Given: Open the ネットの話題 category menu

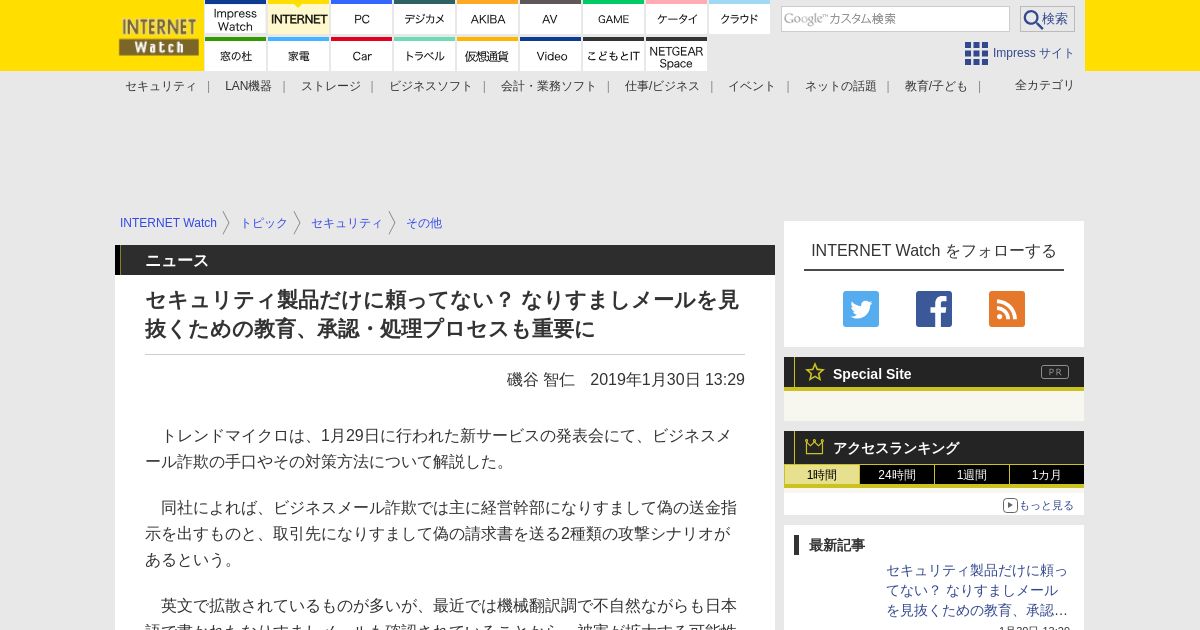Looking at the screenshot, I should pyautogui.click(x=841, y=86).
